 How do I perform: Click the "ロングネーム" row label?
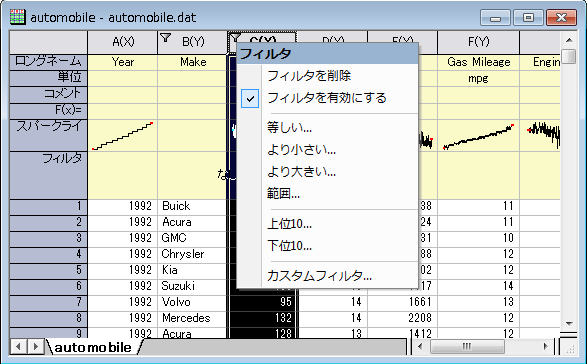[x=48, y=62]
